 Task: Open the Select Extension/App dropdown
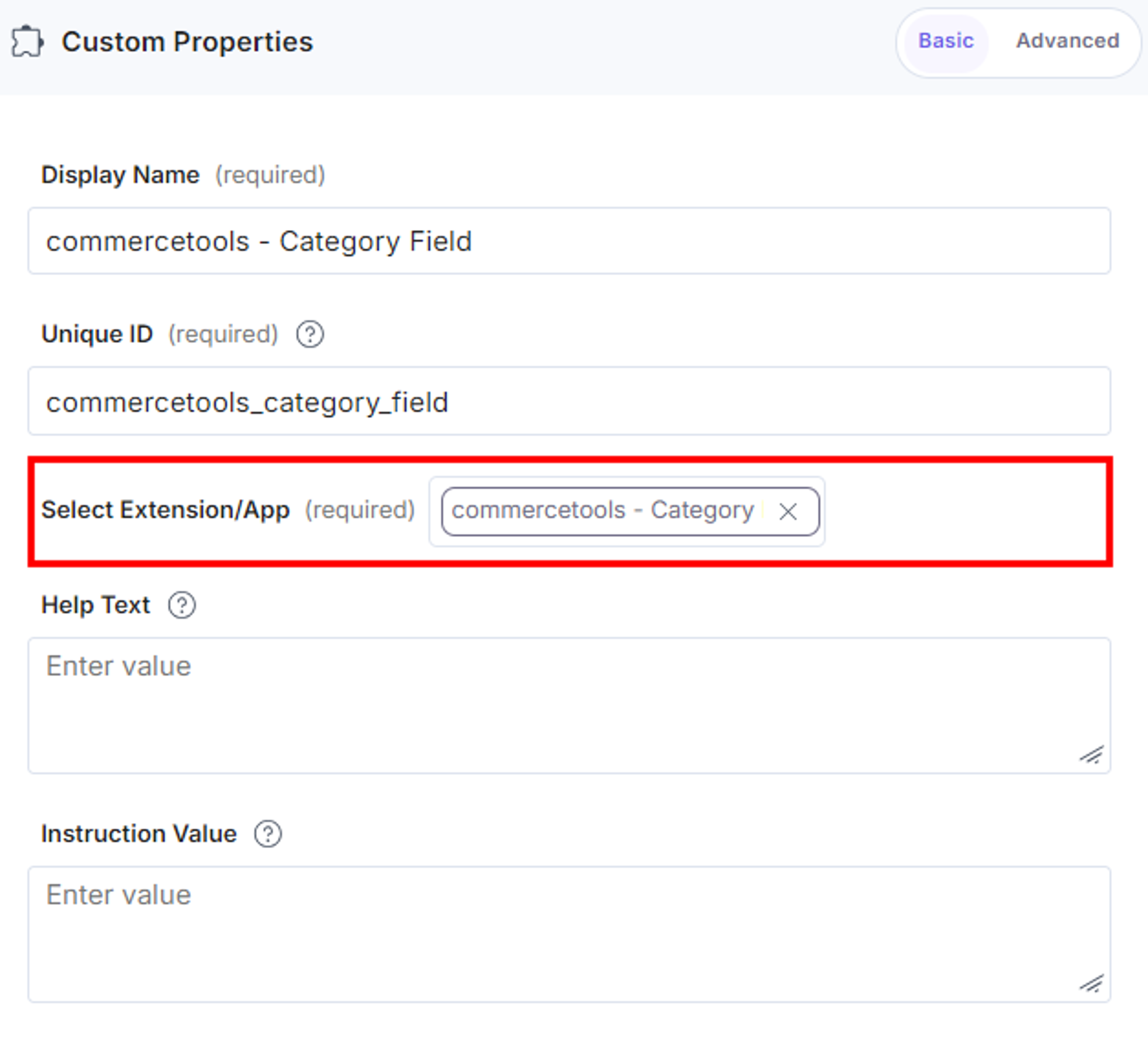point(626,511)
